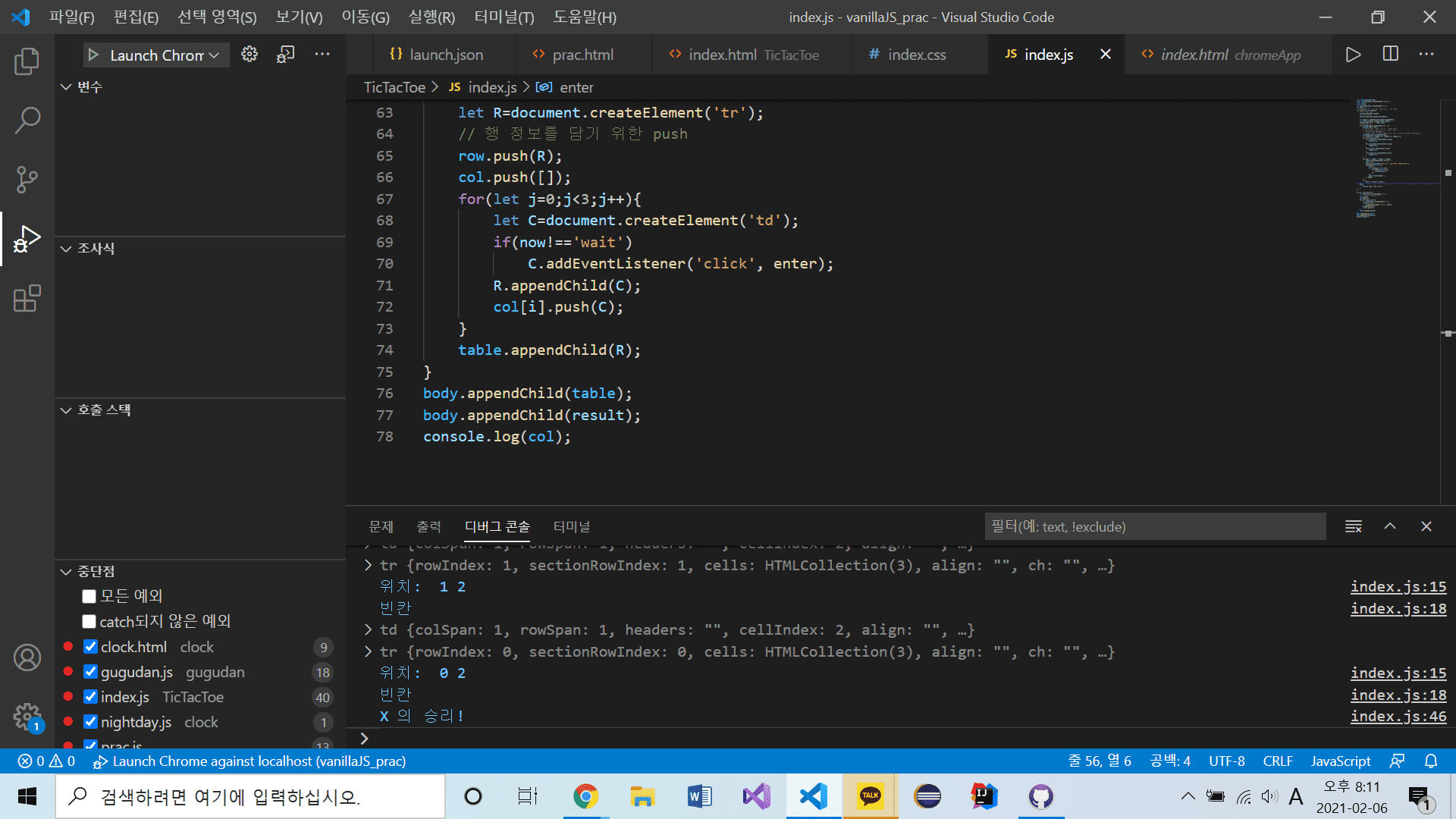Enable catch되지 않은 예외 checkbox
The height and width of the screenshot is (819, 1456).
click(x=89, y=622)
